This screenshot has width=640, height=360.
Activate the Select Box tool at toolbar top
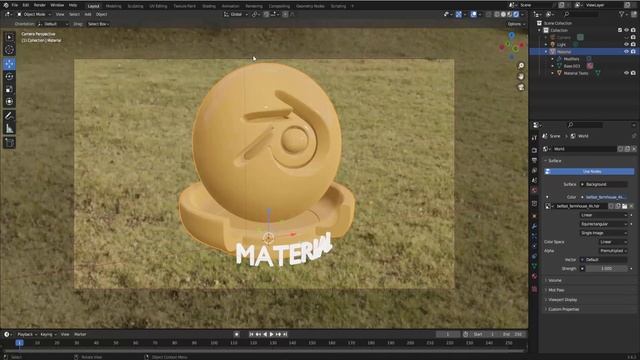tap(9, 37)
